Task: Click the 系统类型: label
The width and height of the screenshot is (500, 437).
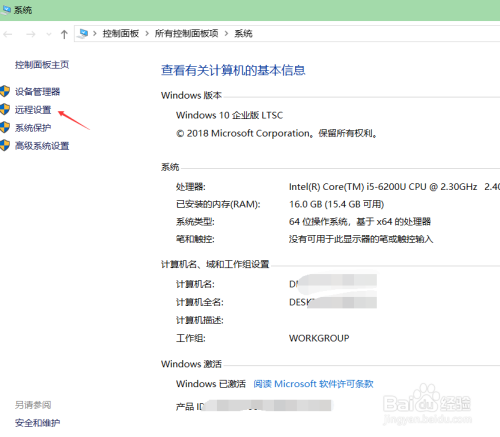Action: point(195,222)
